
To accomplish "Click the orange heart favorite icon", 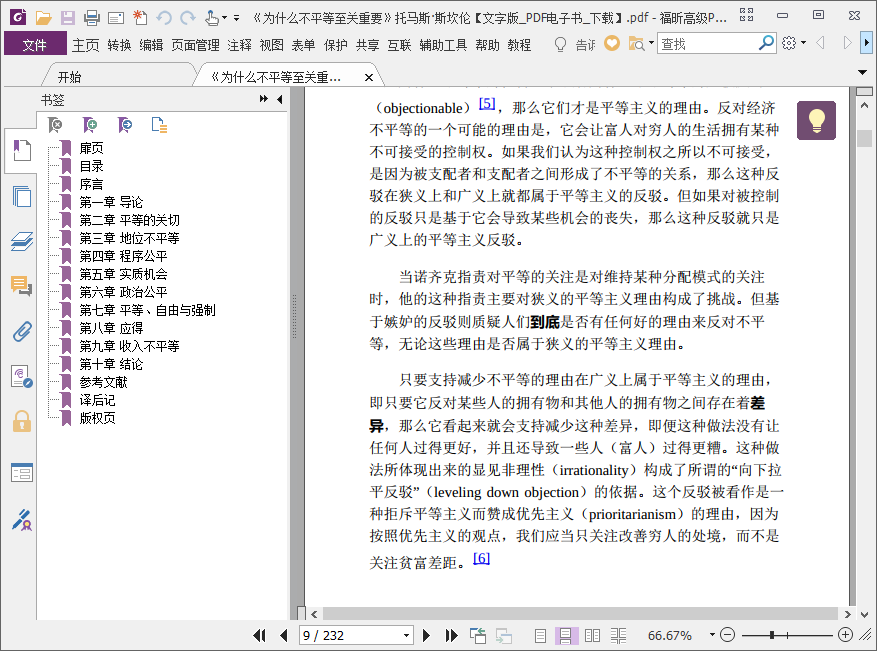I will pyautogui.click(x=612, y=44).
